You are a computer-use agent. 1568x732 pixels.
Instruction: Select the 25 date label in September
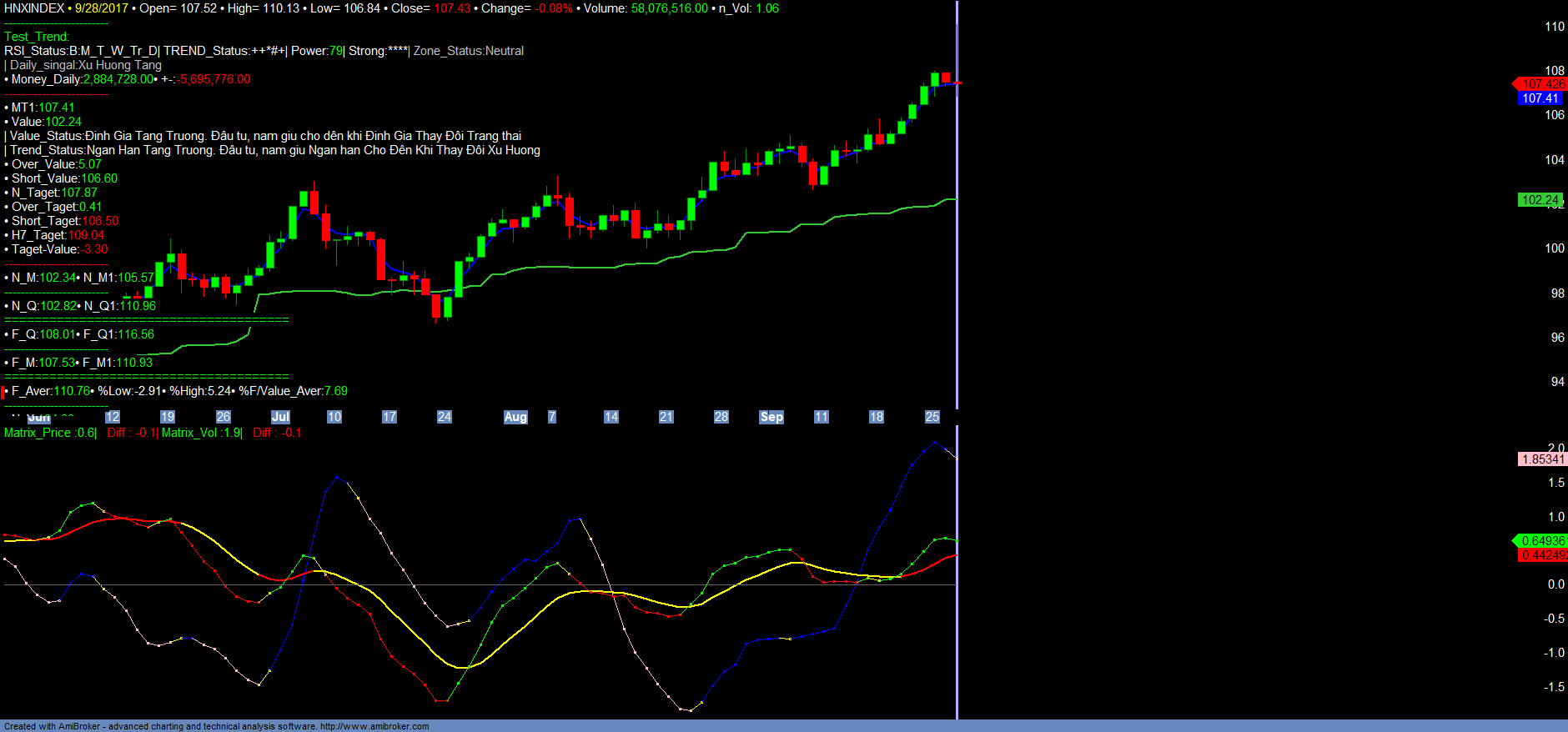coord(932,417)
